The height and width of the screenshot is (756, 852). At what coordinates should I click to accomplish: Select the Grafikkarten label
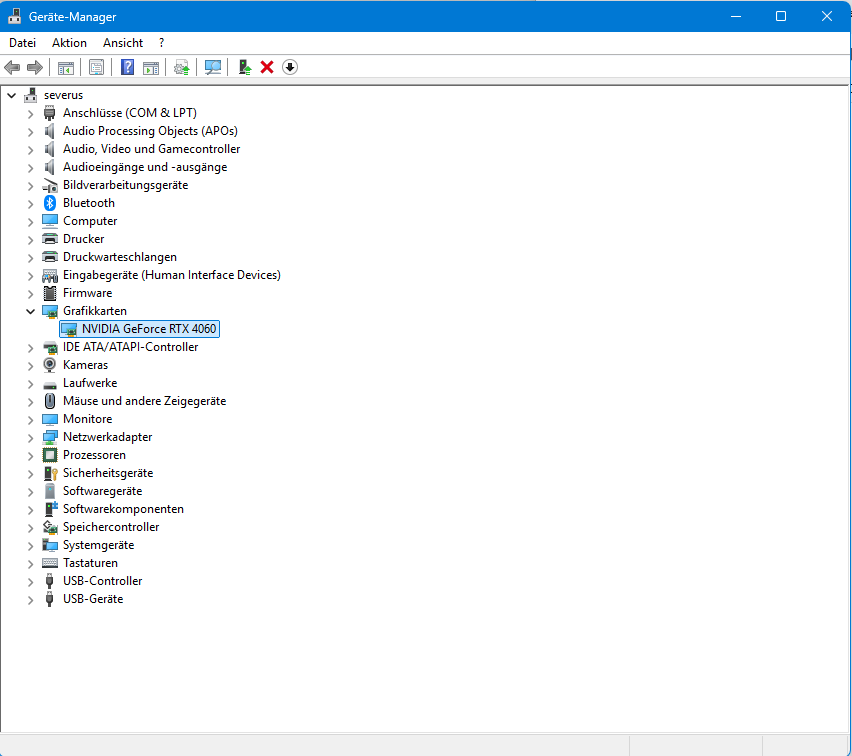[x=95, y=311]
